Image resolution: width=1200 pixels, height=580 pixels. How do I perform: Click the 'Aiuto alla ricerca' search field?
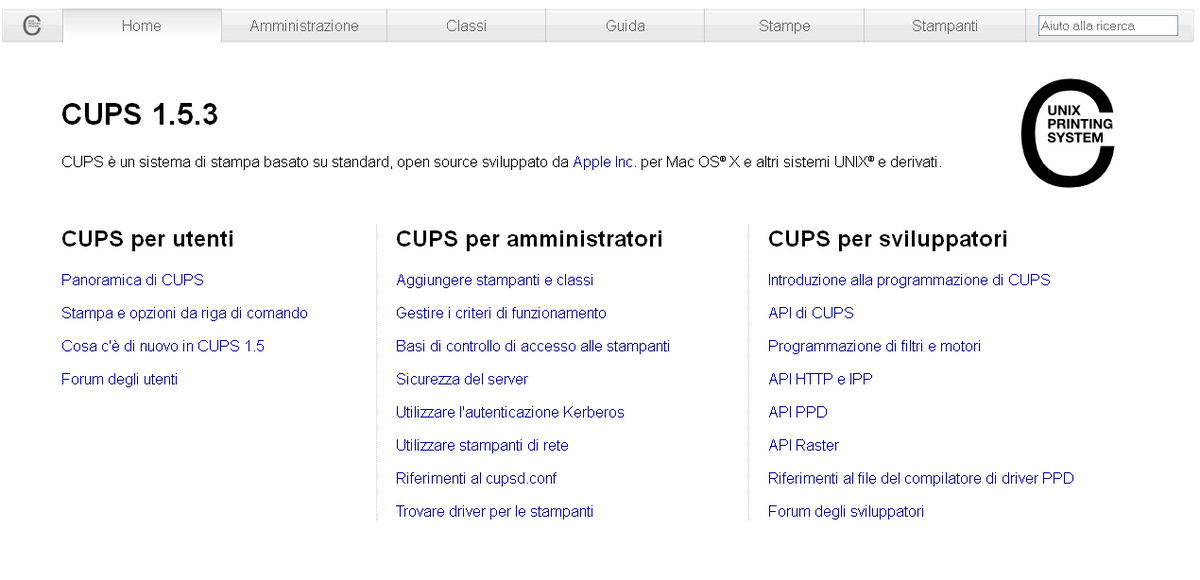point(1108,26)
